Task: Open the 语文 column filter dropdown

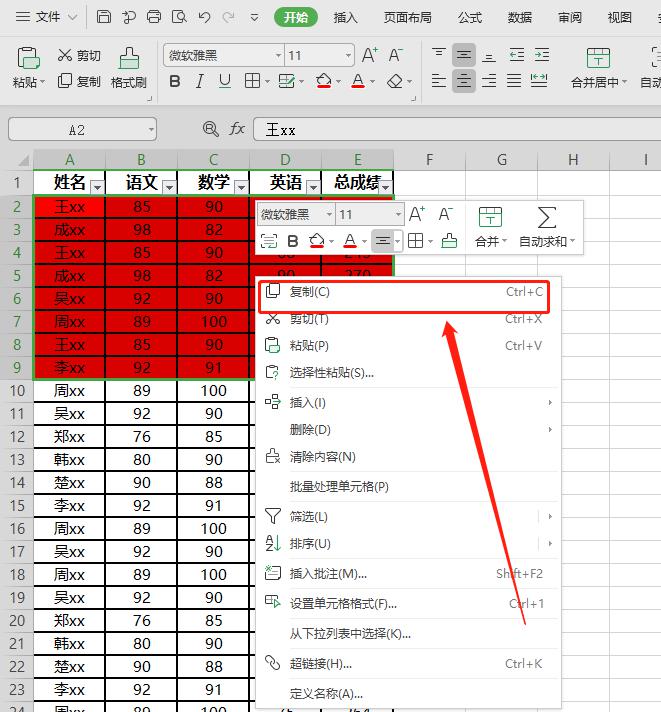Action: 169,186
